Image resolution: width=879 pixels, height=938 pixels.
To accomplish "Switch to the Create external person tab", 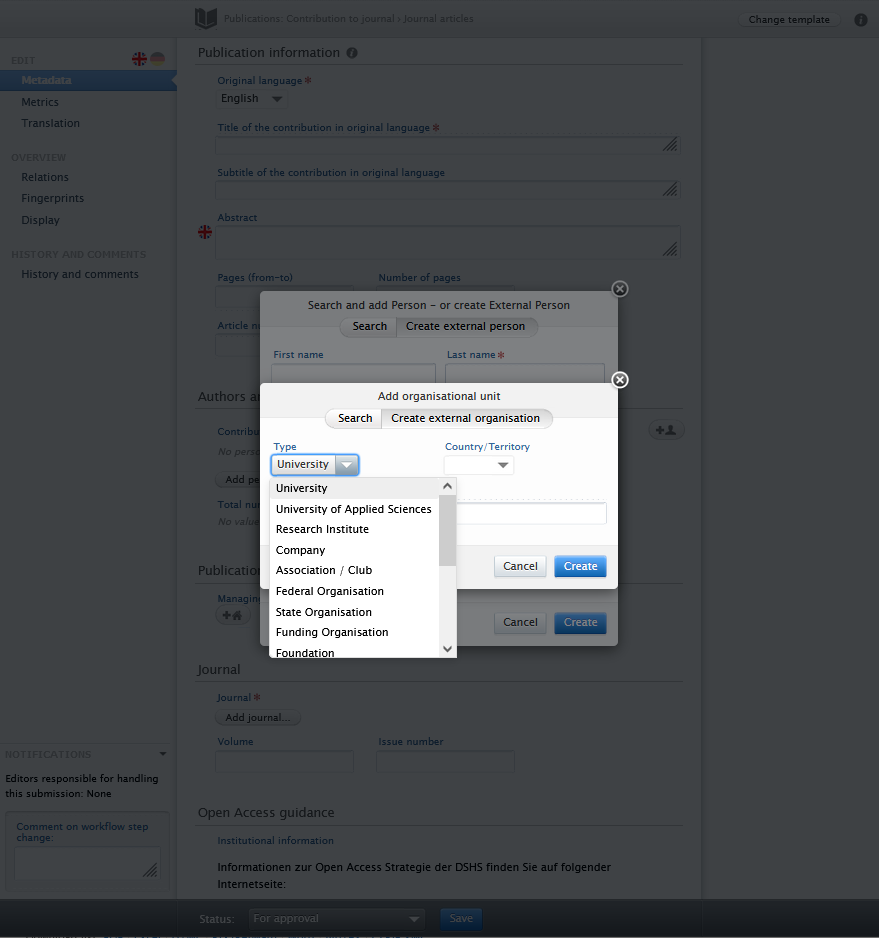I will coord(466,326).
